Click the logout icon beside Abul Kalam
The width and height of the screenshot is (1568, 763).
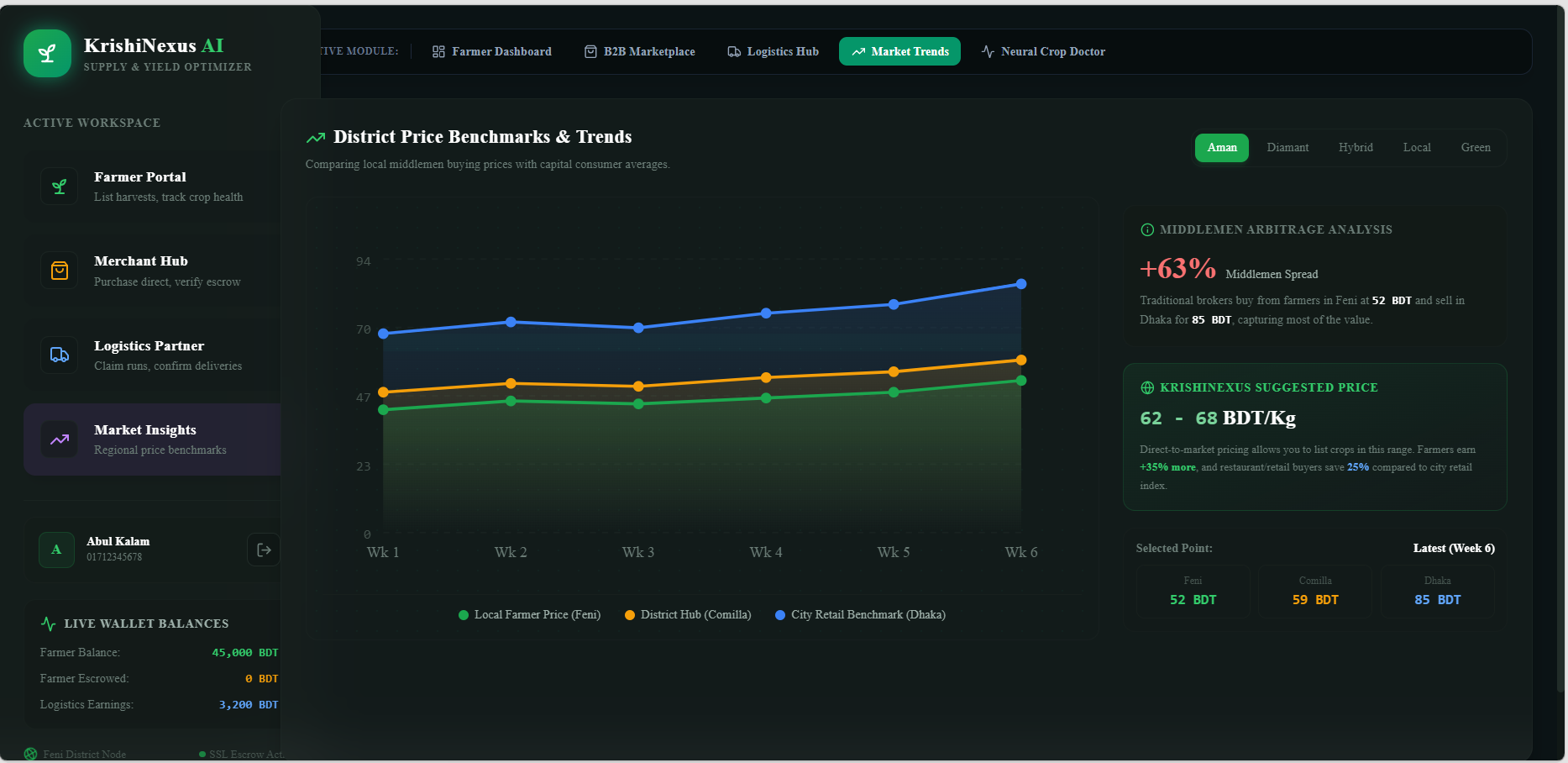click(x=264, y=550)
